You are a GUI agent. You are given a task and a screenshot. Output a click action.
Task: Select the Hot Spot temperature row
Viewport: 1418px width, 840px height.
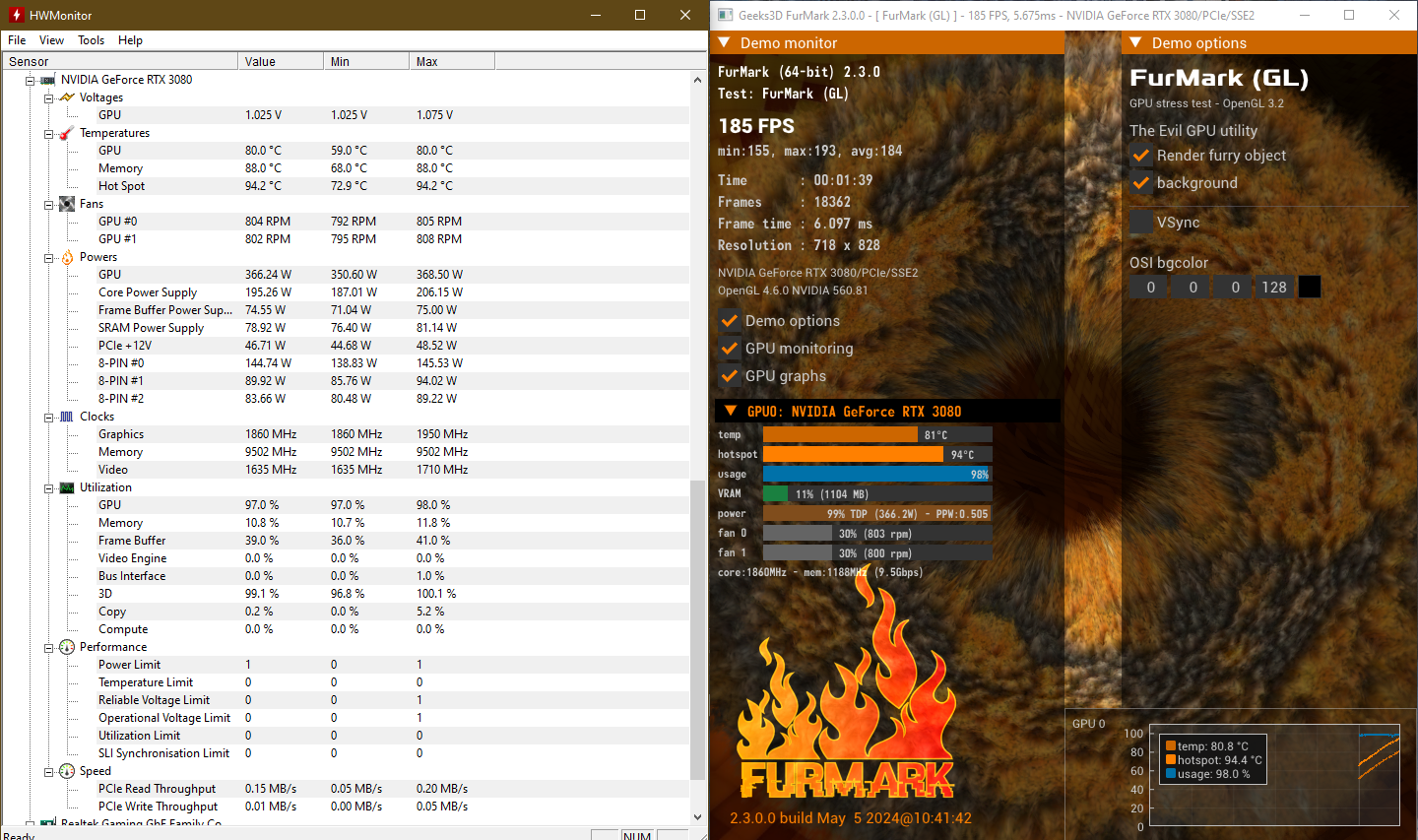pos(345,186)
